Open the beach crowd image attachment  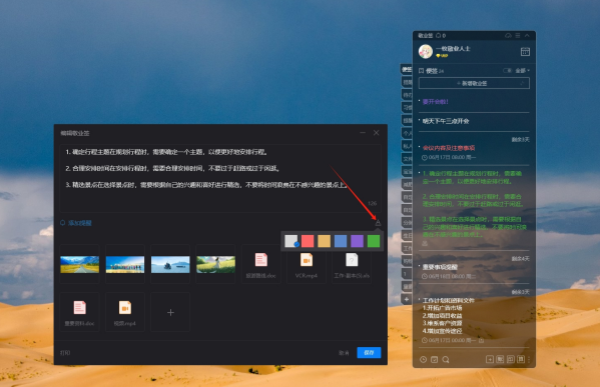pos(125,264)
